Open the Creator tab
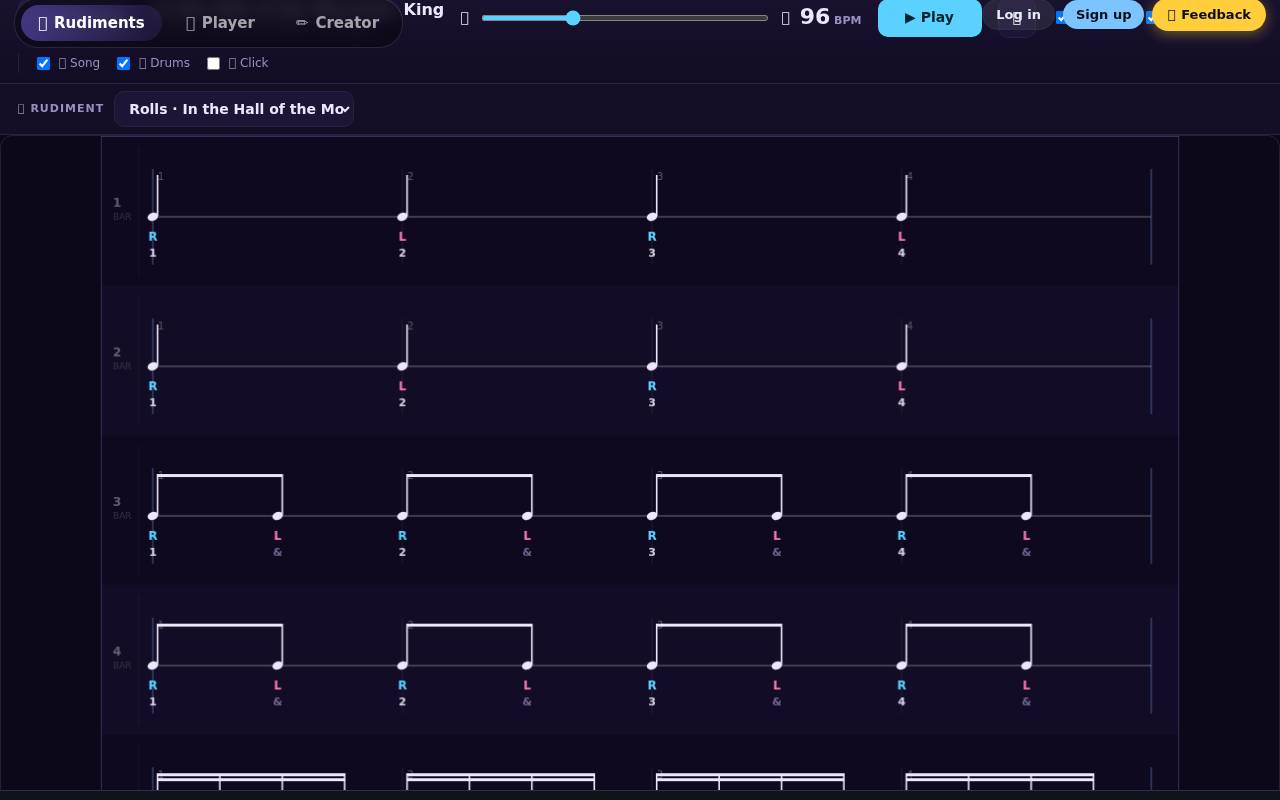This screenshot has height=800, width=1280. 337,23
